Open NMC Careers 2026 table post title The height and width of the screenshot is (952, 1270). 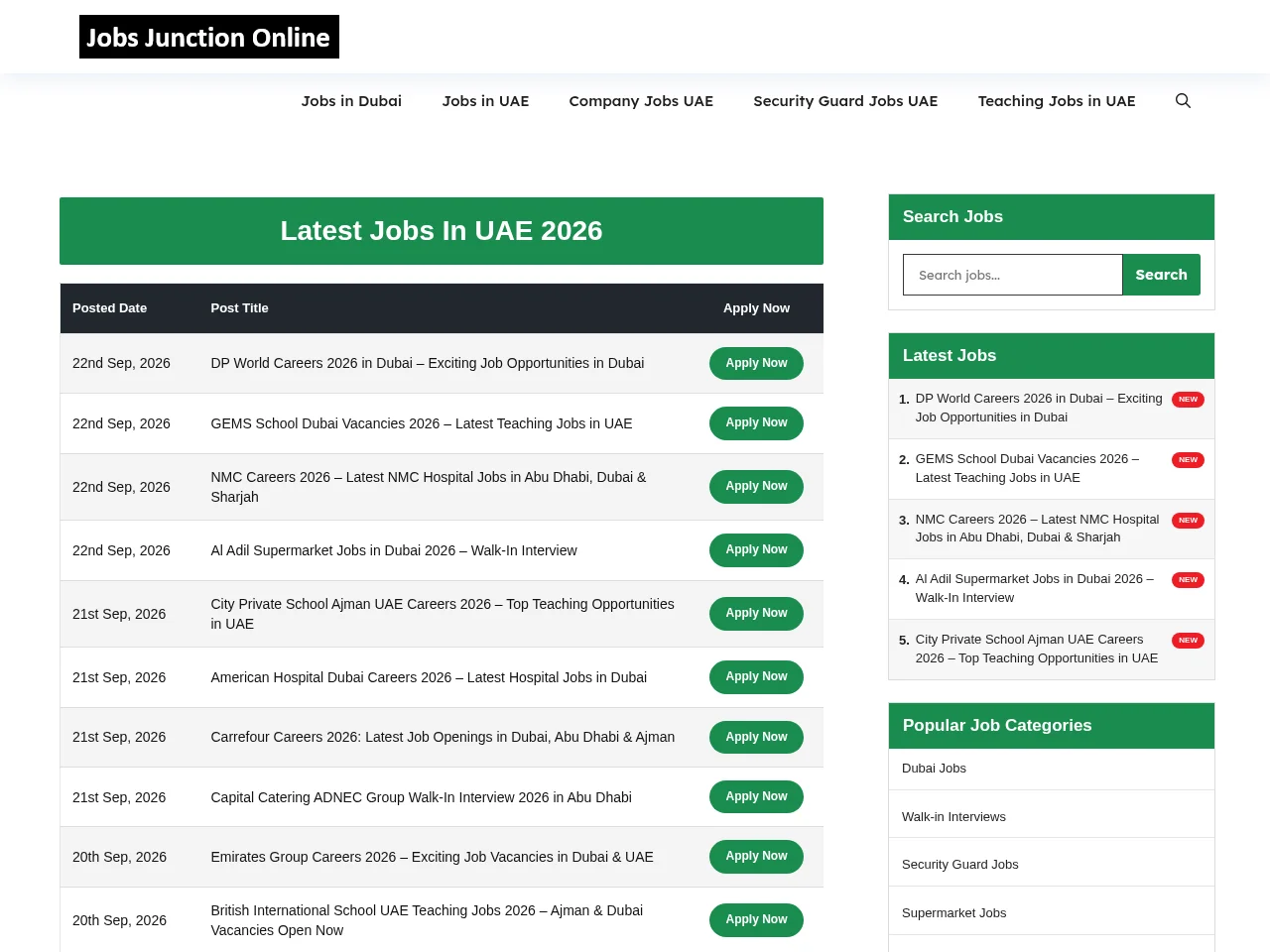click(429, 487)
